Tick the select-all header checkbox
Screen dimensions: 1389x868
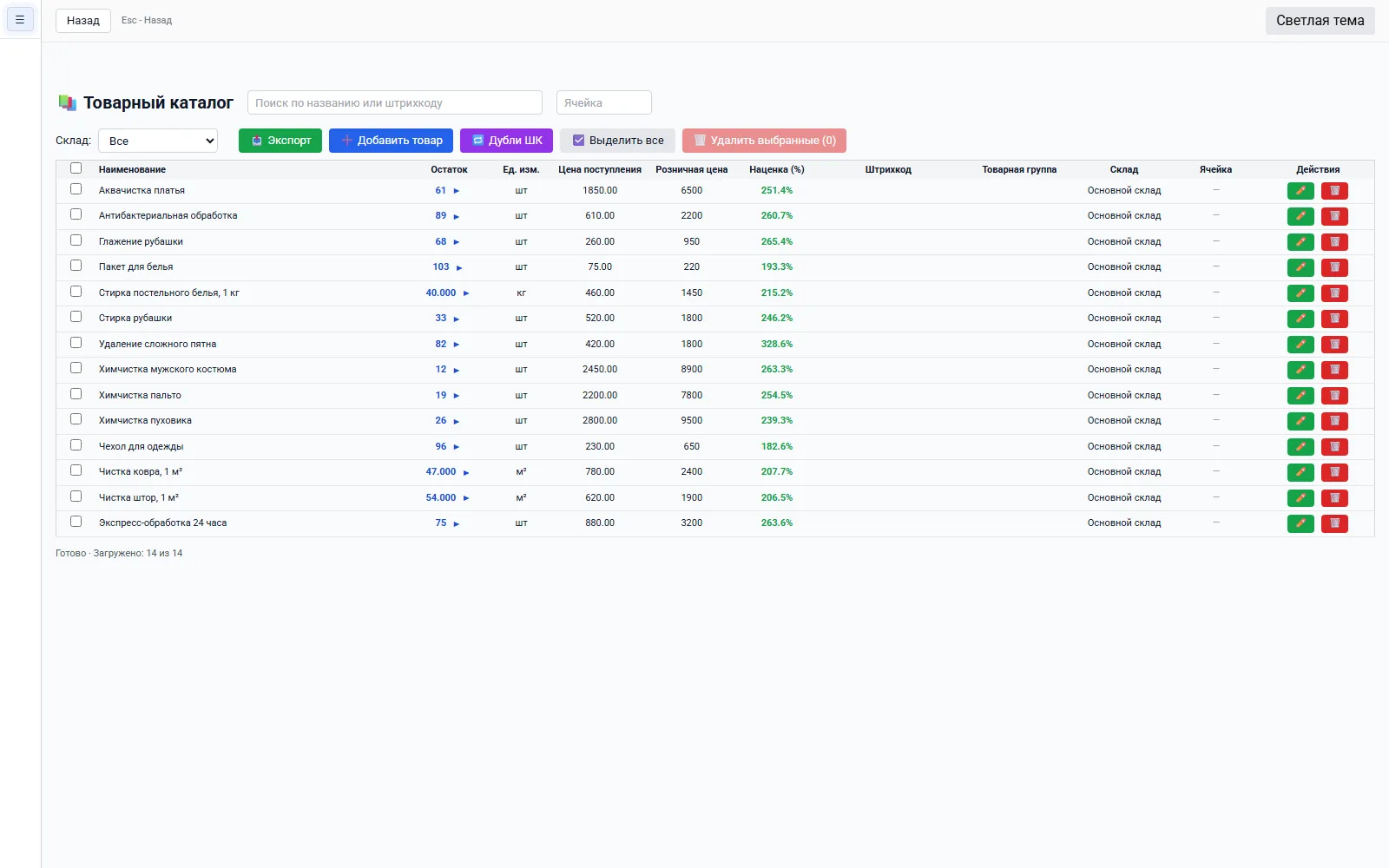click(x=76, y=168)
